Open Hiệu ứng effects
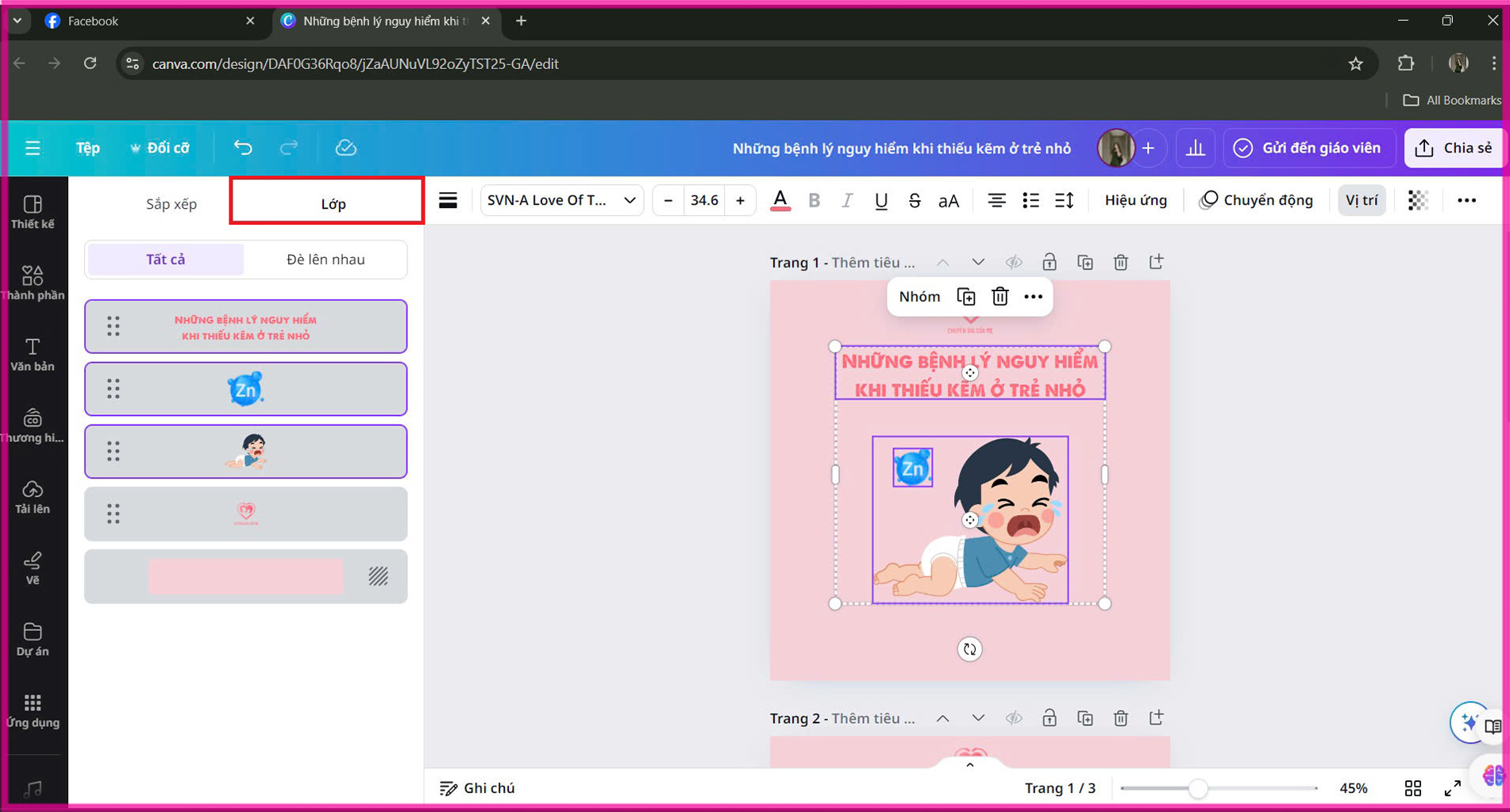The width and height of the screenshot is (1510, 812). (x=1135, y=201)
